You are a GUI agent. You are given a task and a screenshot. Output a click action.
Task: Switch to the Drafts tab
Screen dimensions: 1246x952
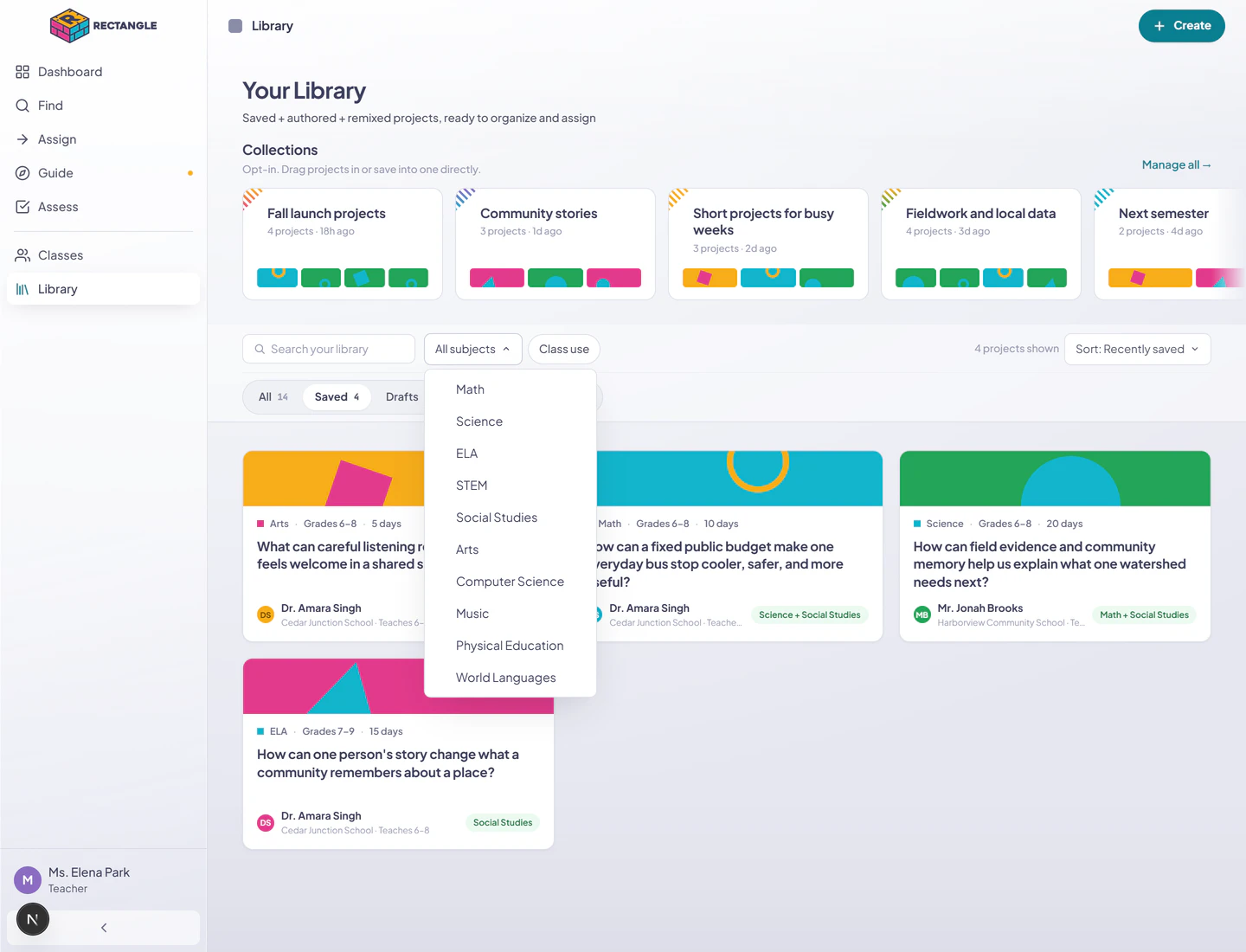click(x=401, y=397)
